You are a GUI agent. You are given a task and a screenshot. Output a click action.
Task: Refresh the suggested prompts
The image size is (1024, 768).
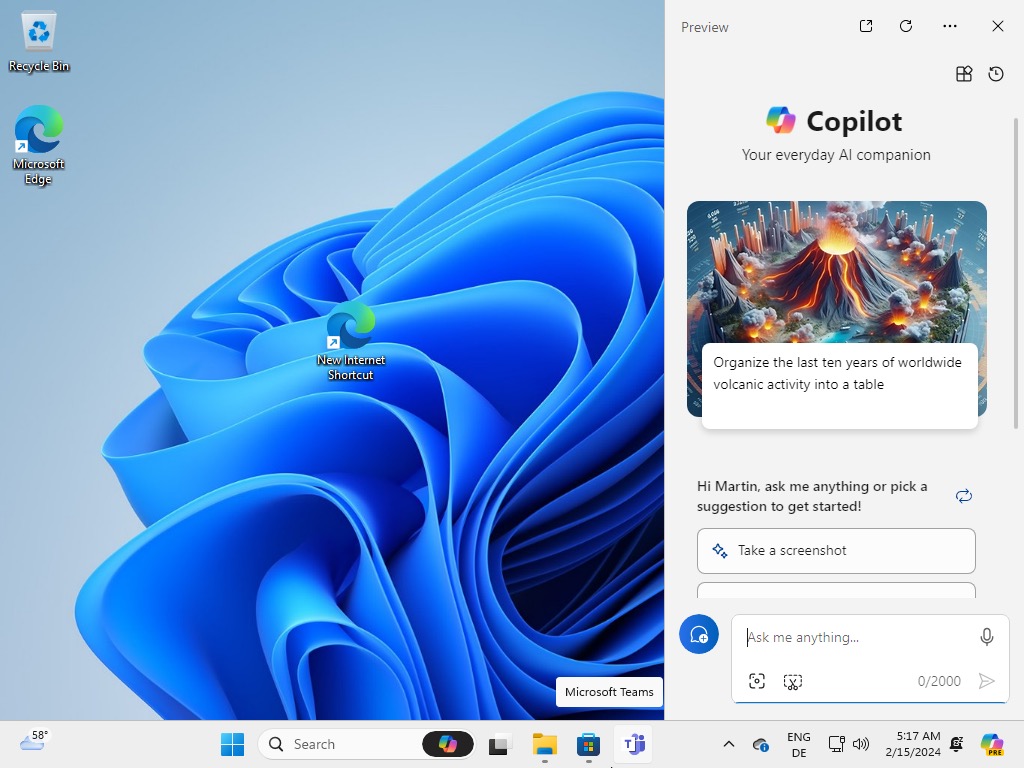click(963, 496)
